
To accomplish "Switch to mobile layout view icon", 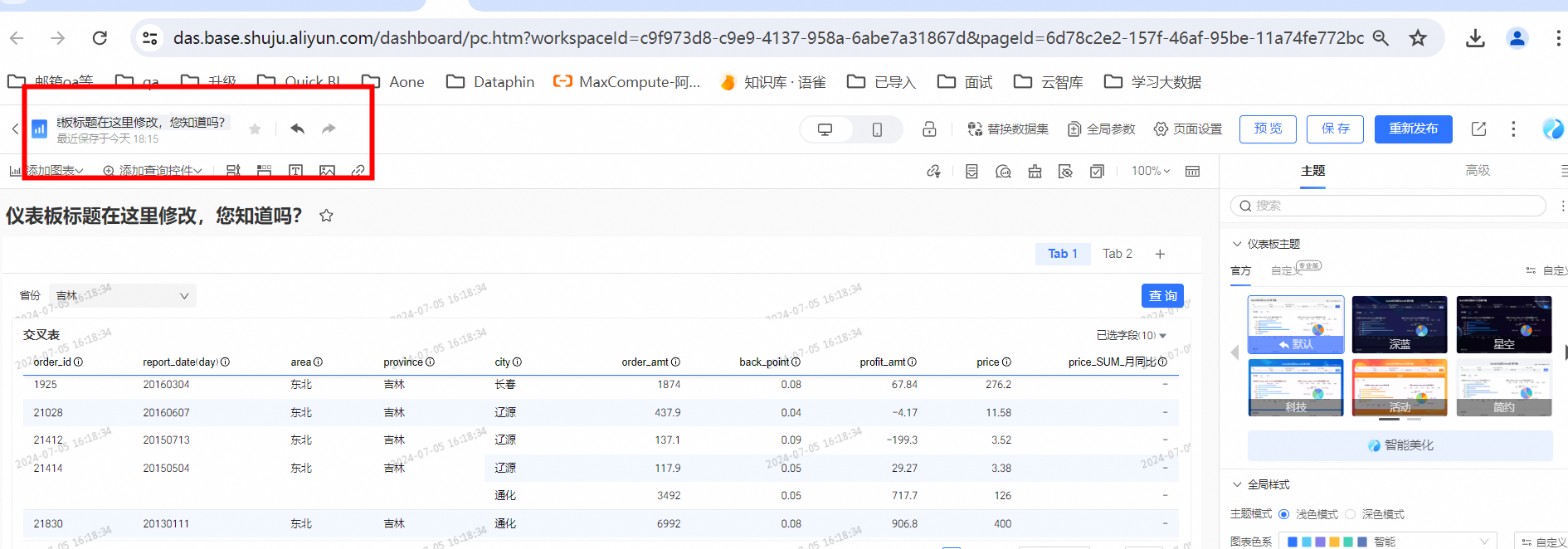I will click(877, 129).
